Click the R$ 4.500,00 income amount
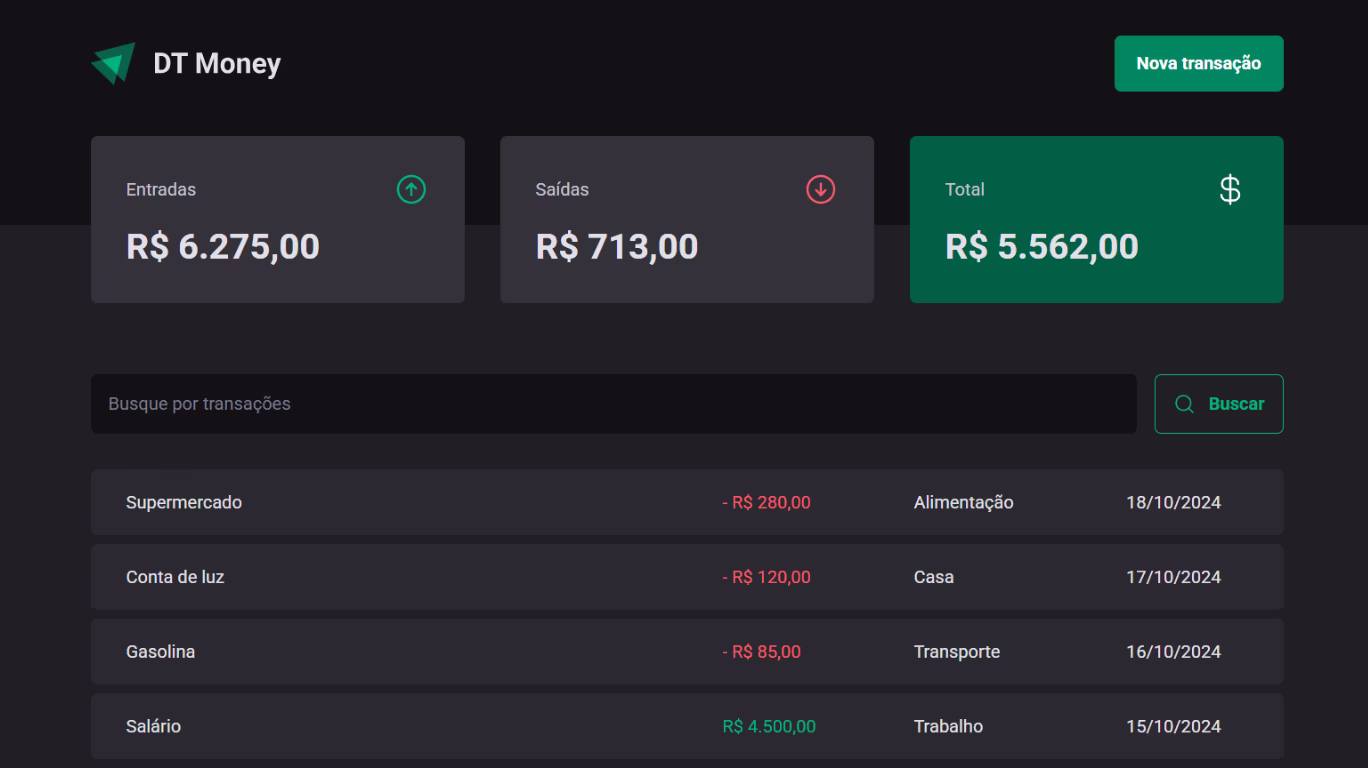1368x768 pixels. click(x=769, y=727)
